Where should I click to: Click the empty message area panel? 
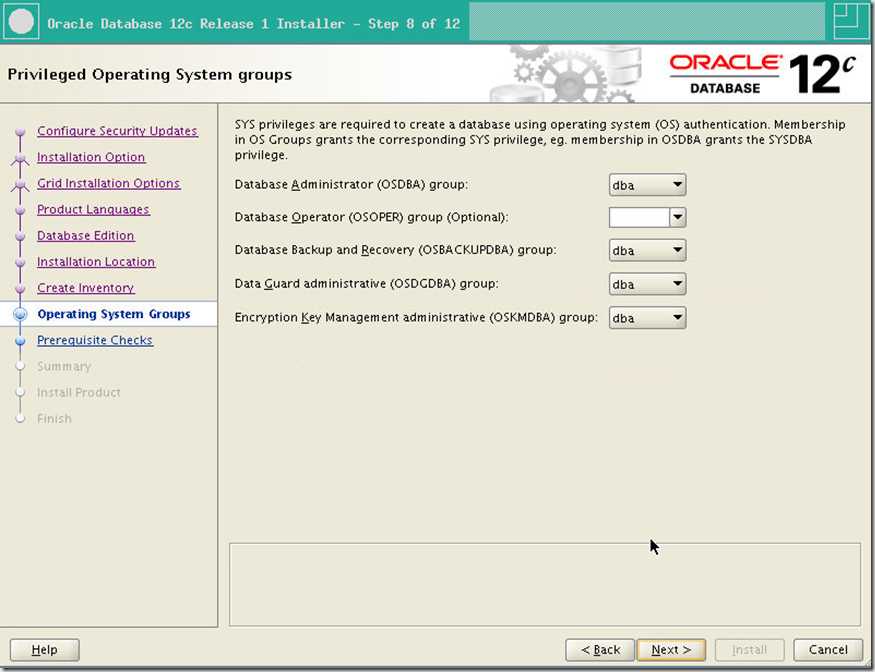tap(545, 584)
